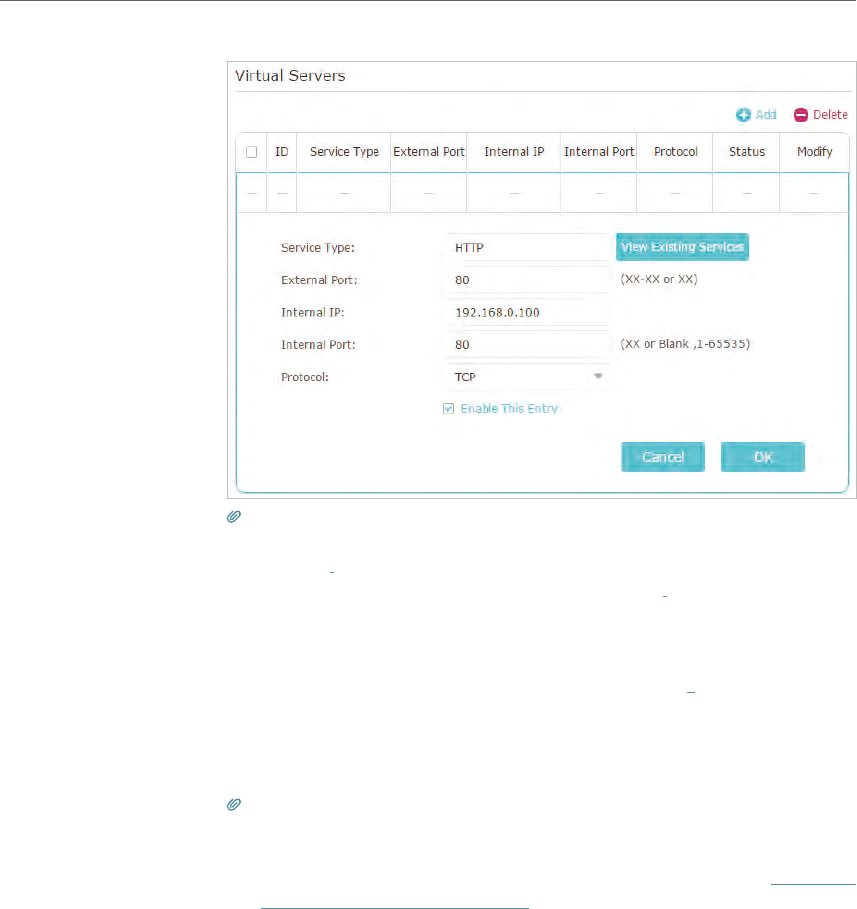Click the red Delete minus icon
The height and width of the screenshot is (909, 857).
pos(801,115)
